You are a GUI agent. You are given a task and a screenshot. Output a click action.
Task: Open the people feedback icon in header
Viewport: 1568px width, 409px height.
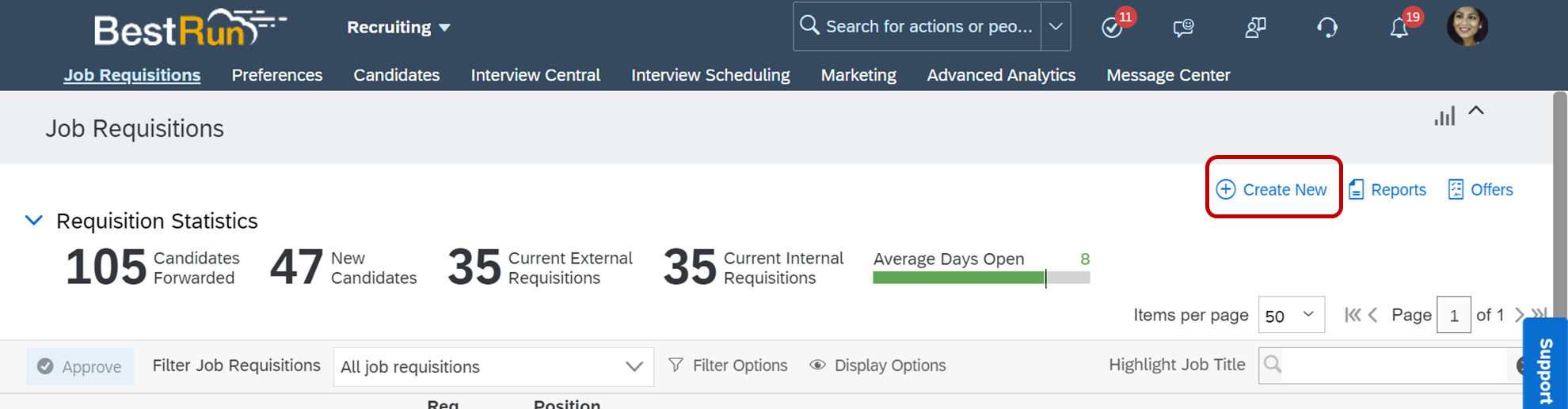click(1255, 28)
